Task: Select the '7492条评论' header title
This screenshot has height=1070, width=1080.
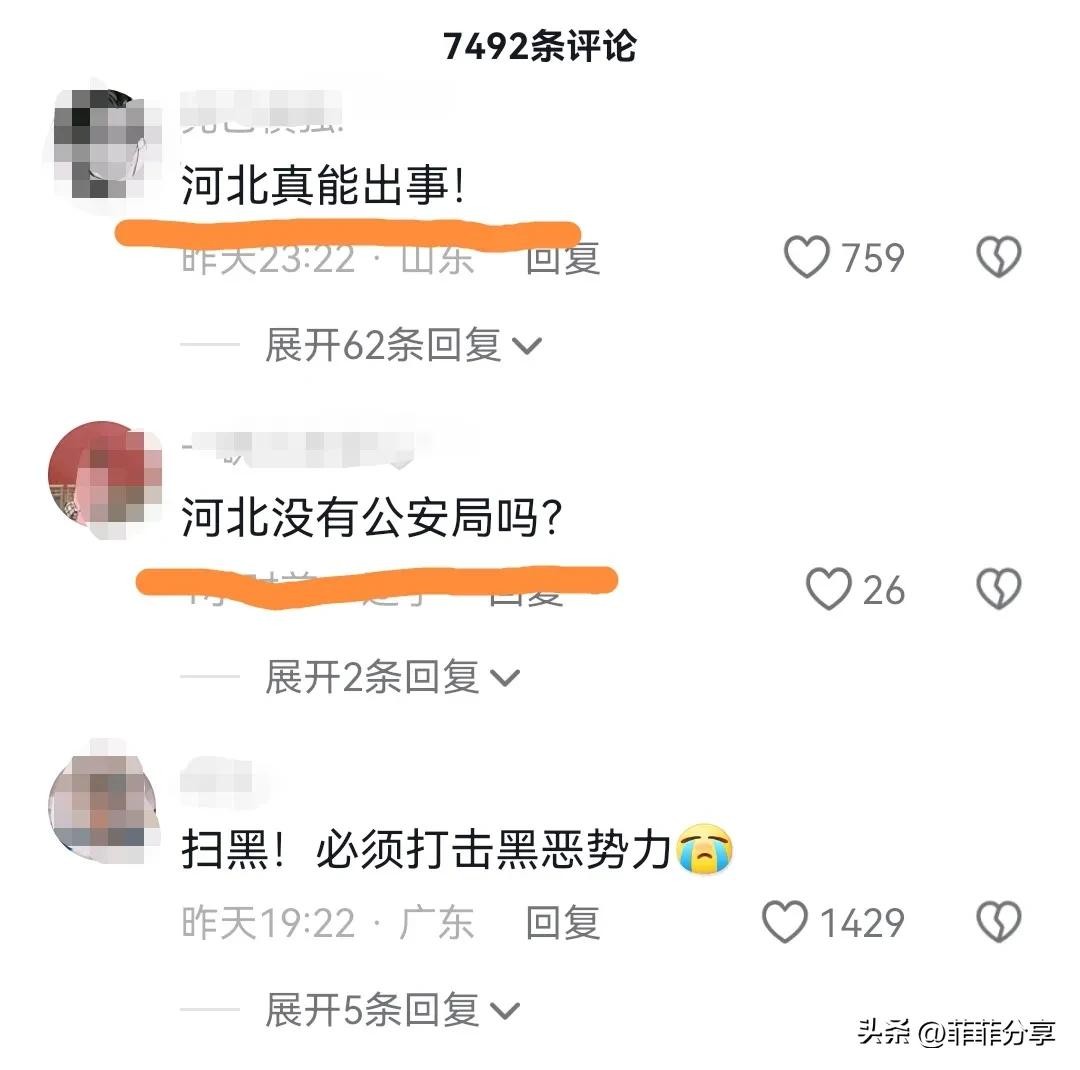Action: (539, 47)
